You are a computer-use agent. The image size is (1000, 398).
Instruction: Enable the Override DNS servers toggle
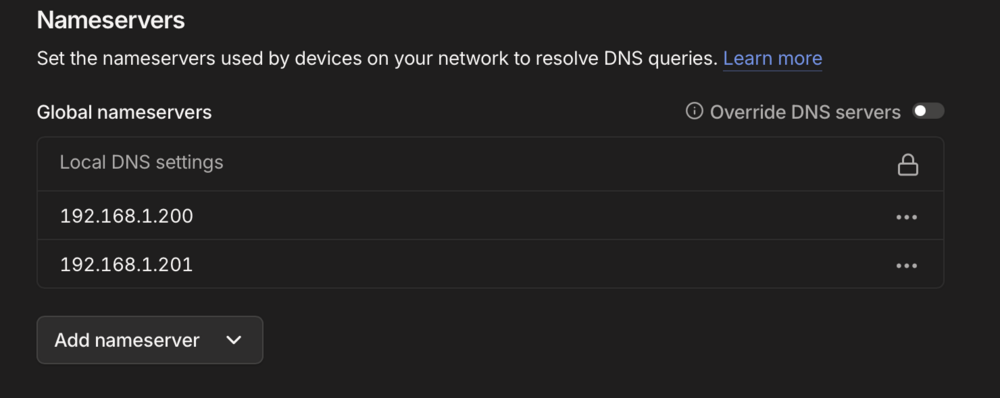(928, 111)
